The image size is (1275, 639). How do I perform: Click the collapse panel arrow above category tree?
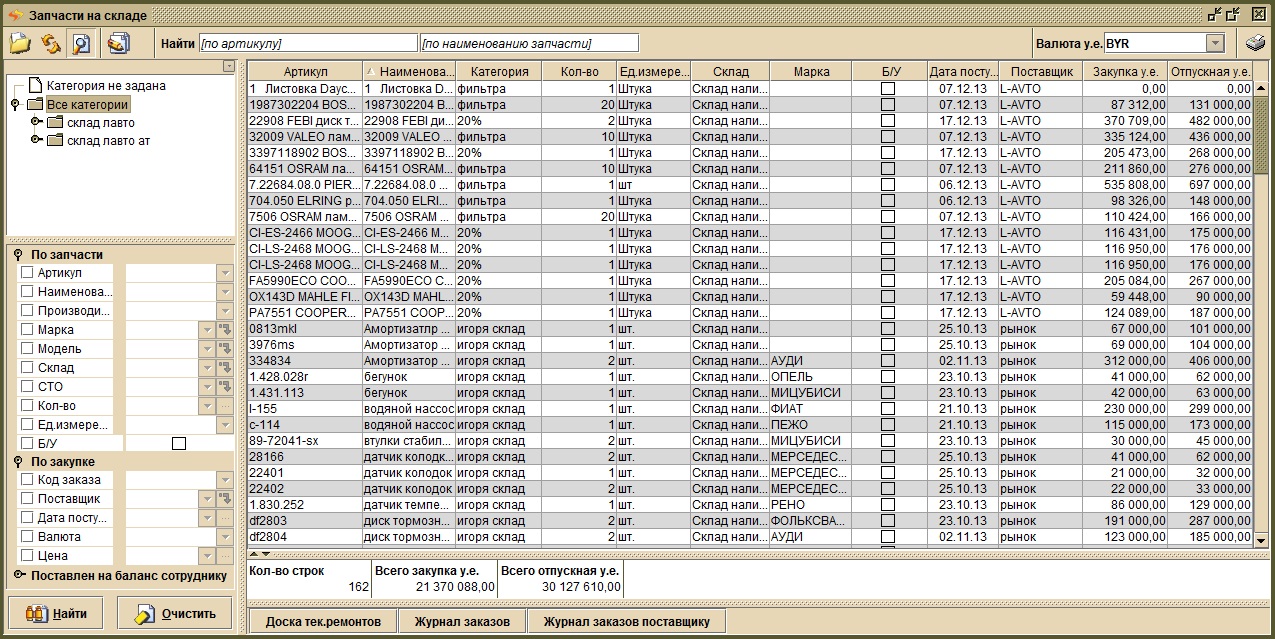point(229,66)
